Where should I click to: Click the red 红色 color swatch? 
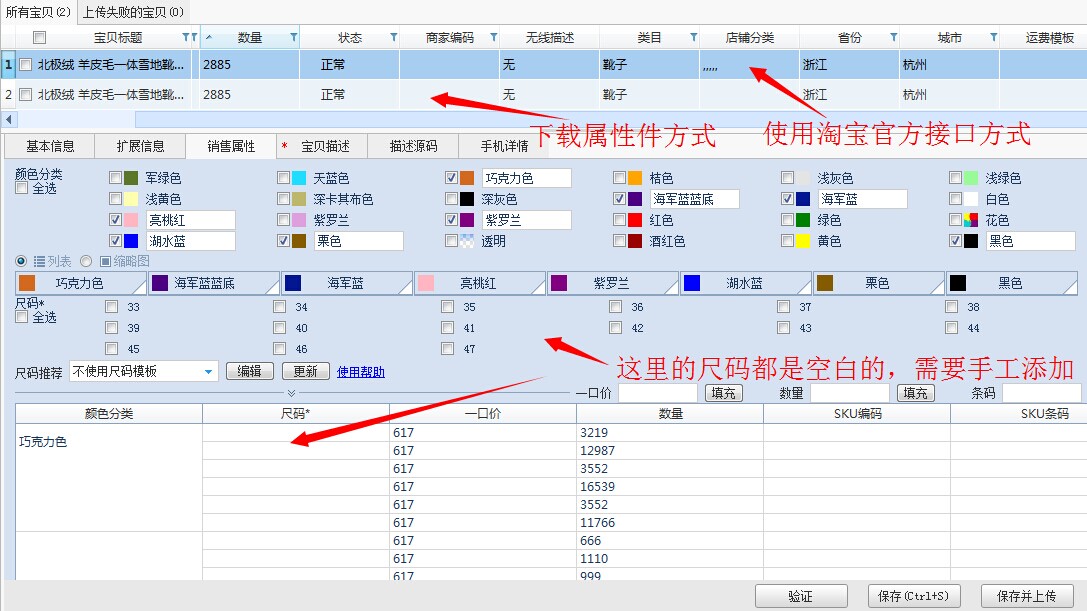[x=634, y=220]
